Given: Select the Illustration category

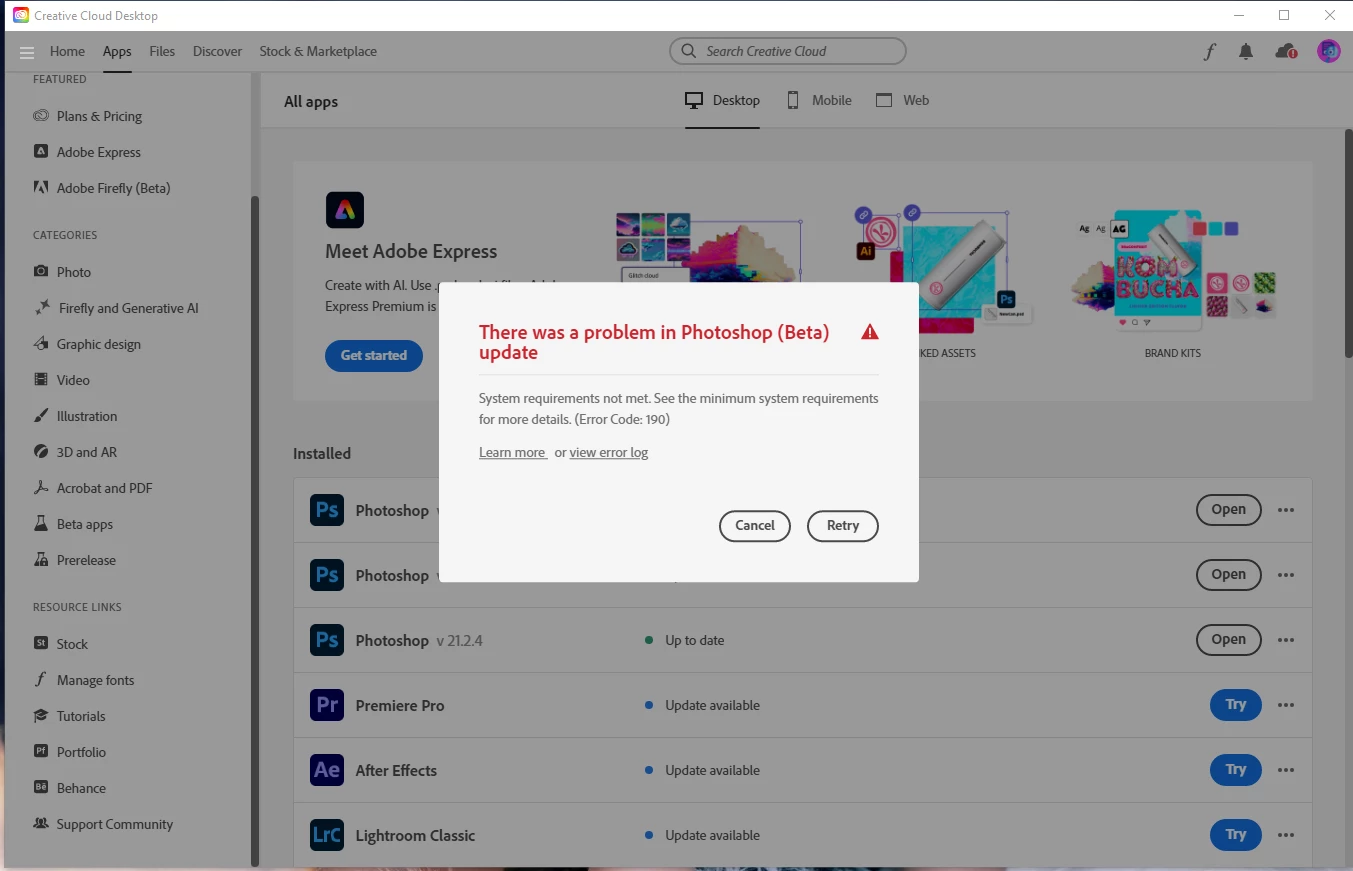Looking at the screenshot, I should (x=75, y=416).
